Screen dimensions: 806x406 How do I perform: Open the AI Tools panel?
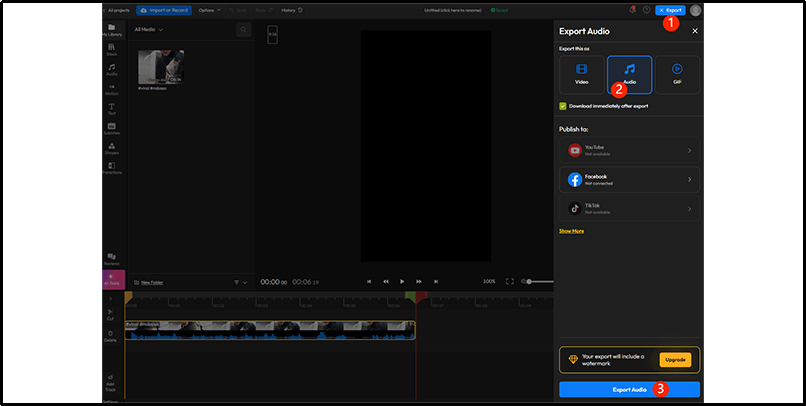tap(112, 279)
